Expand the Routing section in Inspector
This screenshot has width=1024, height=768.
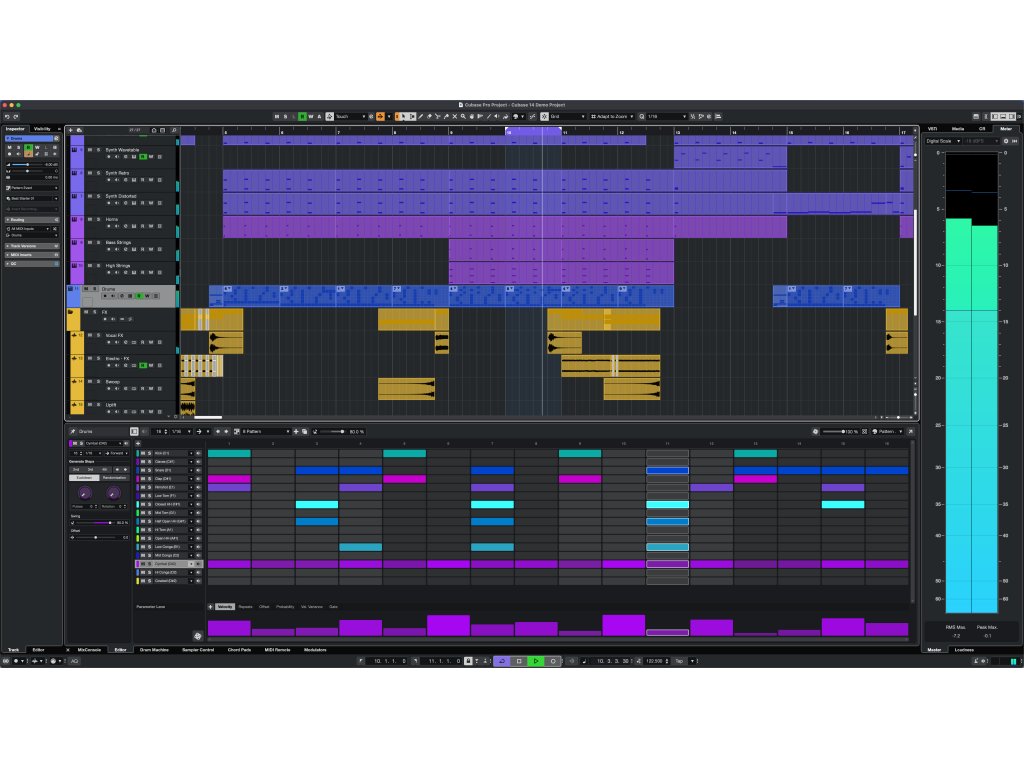[x=32, y=219]
